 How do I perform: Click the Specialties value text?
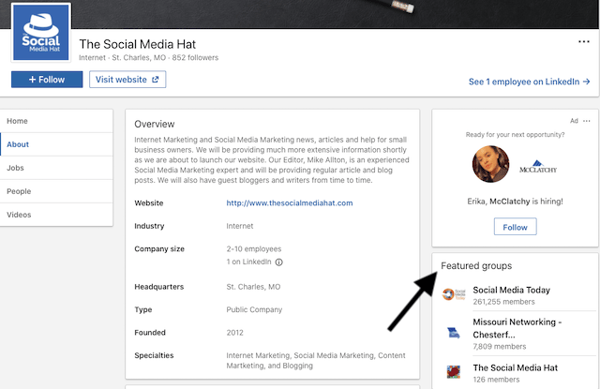pos(316,361)
